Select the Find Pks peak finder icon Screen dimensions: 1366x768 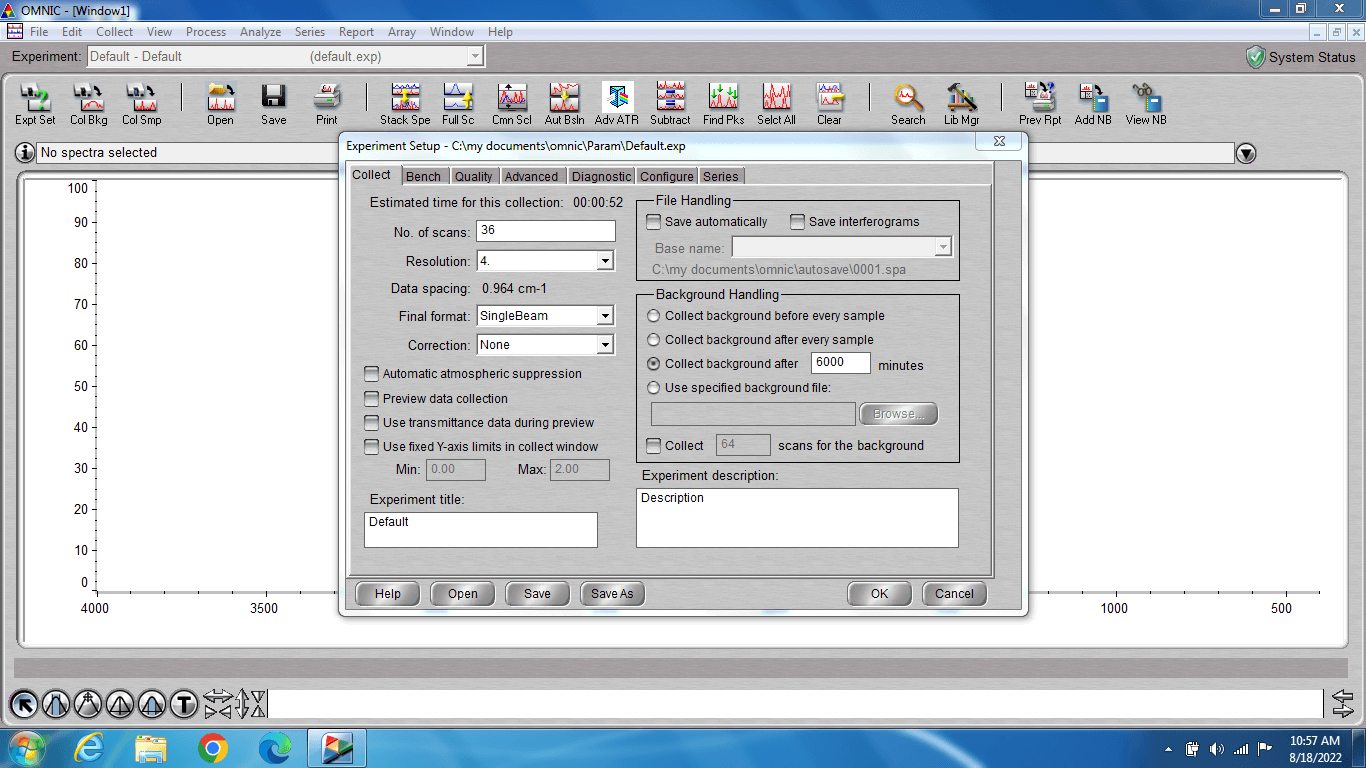723,103
